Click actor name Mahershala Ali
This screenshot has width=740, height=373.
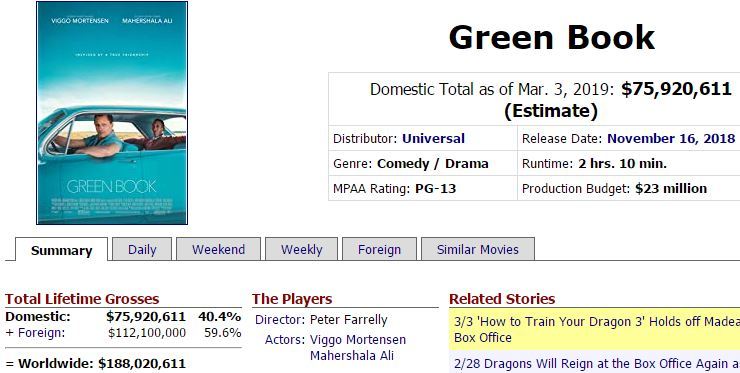click(x=352, y=356)
